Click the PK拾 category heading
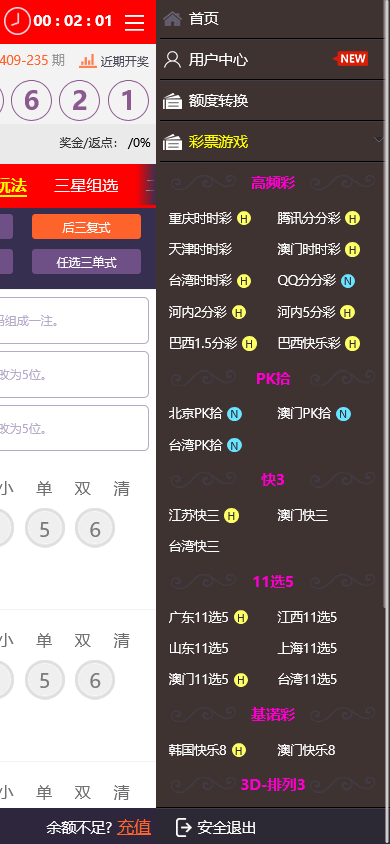This screenshot has width=390, height=844. click(x=273, y=379)
